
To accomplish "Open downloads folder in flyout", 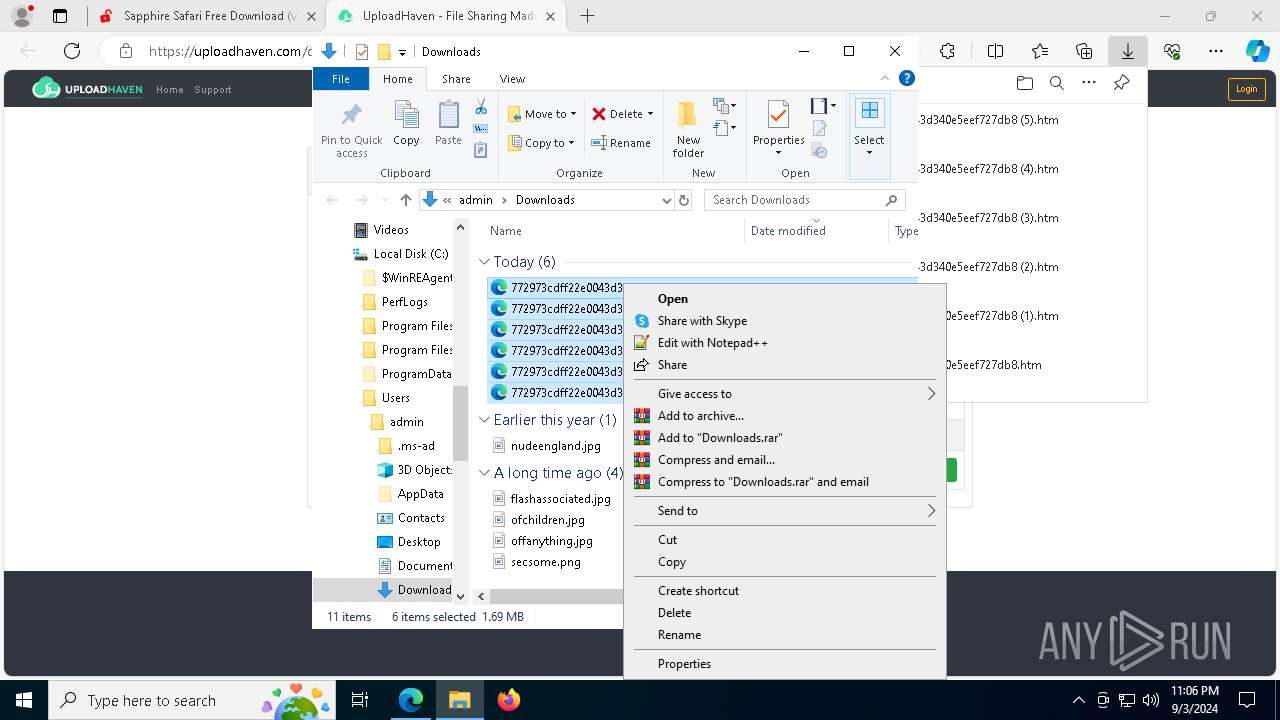I will tap(1024, 83).
